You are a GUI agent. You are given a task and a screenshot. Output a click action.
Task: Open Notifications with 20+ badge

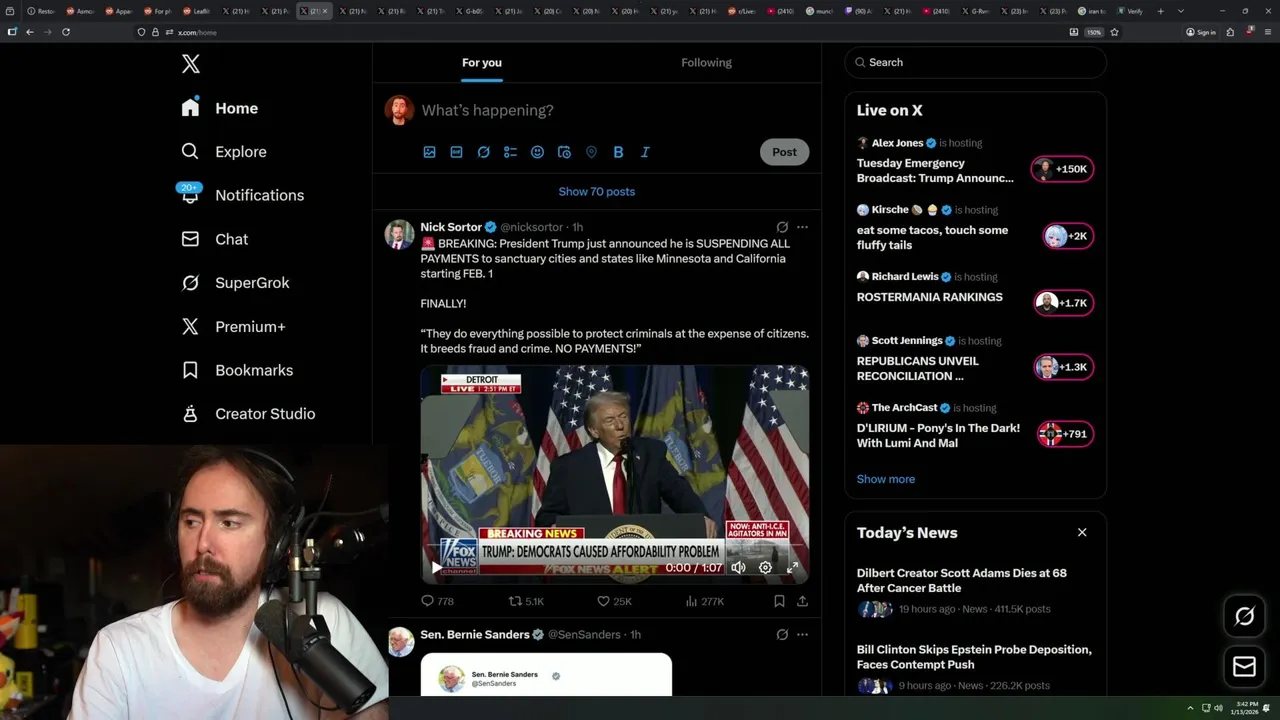(241, 195)
